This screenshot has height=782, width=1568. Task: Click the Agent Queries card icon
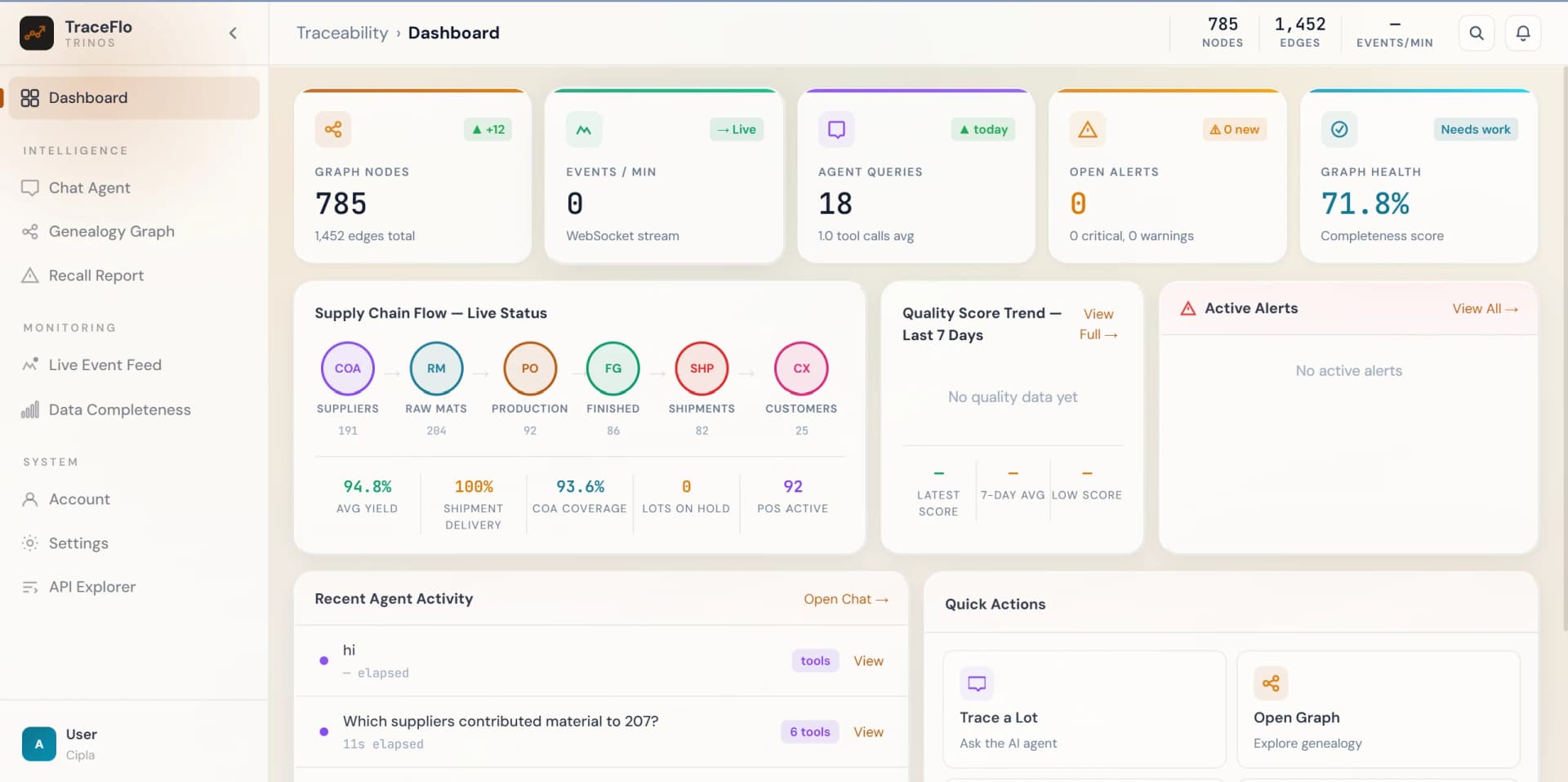click(836, 129)
